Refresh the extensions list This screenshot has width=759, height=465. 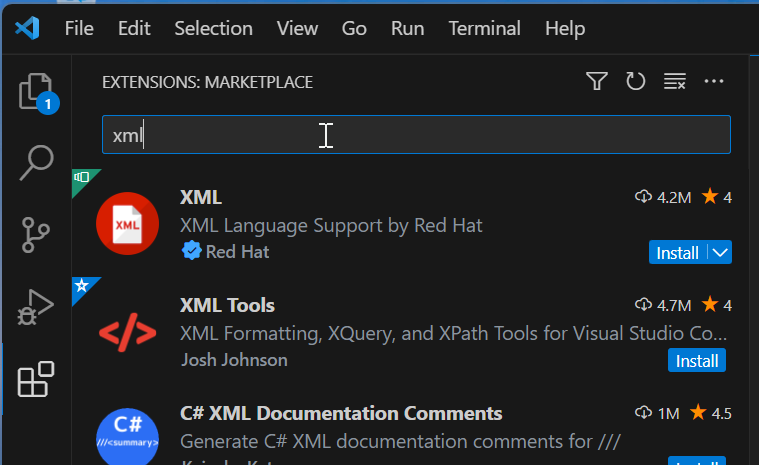coord(636,81)
